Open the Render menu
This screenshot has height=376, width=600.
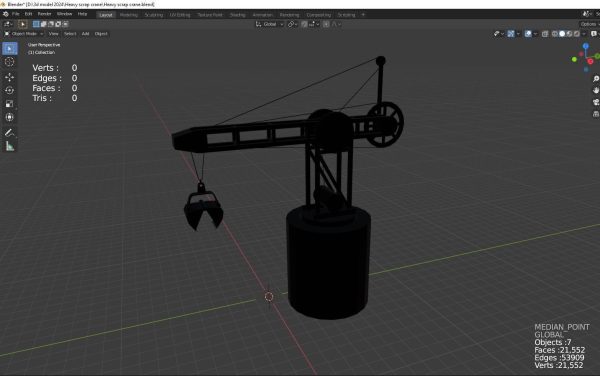point(44,14)
